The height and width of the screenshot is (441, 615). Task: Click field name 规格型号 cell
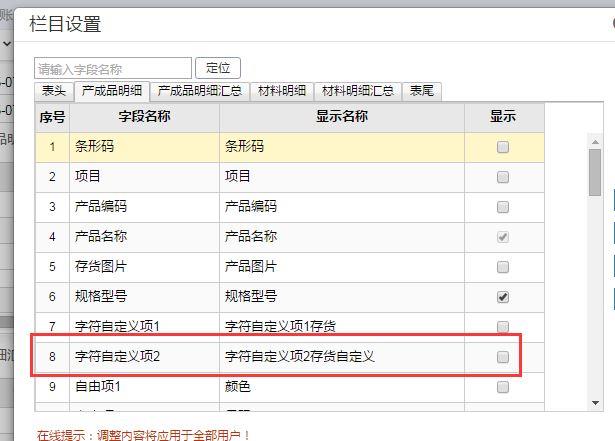(x=144, y=297)
